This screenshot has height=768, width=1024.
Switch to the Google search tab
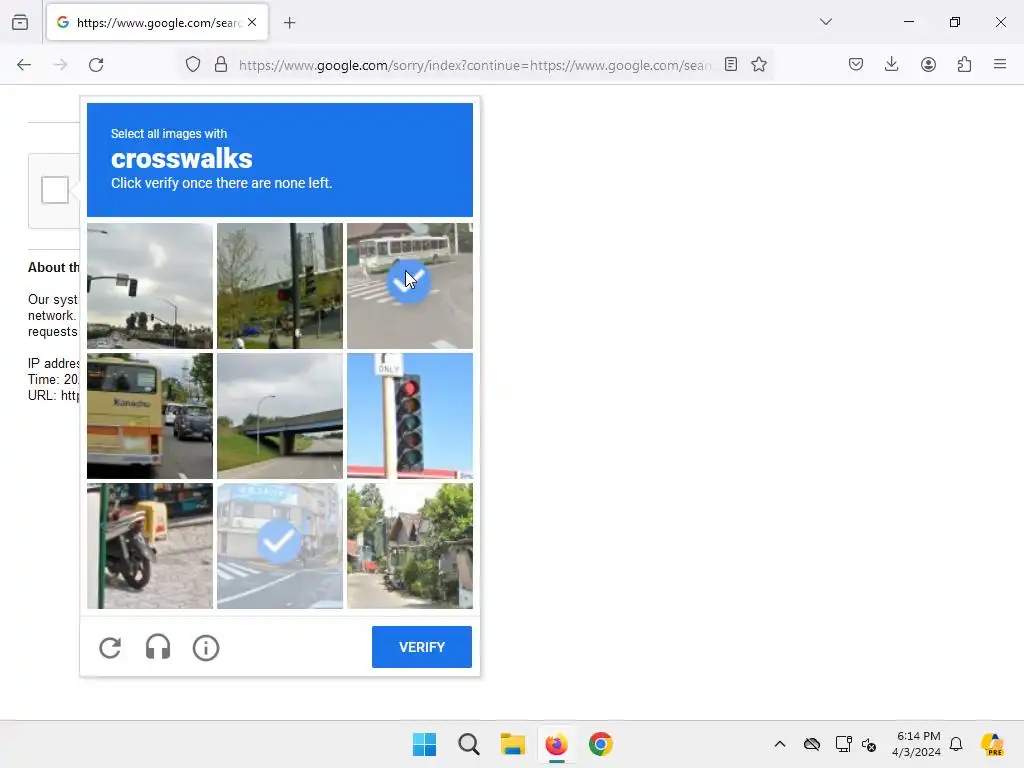pyautogui.click(x=157, y=23)
